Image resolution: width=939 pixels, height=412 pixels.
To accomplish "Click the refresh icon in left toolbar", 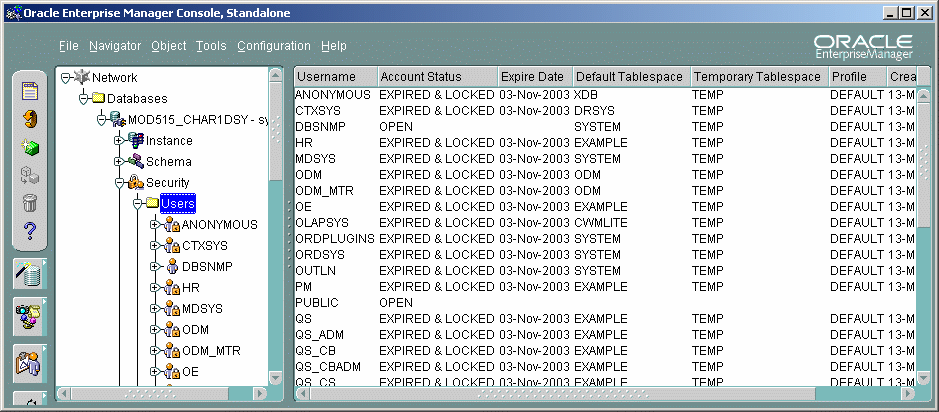I will point(30,119).
